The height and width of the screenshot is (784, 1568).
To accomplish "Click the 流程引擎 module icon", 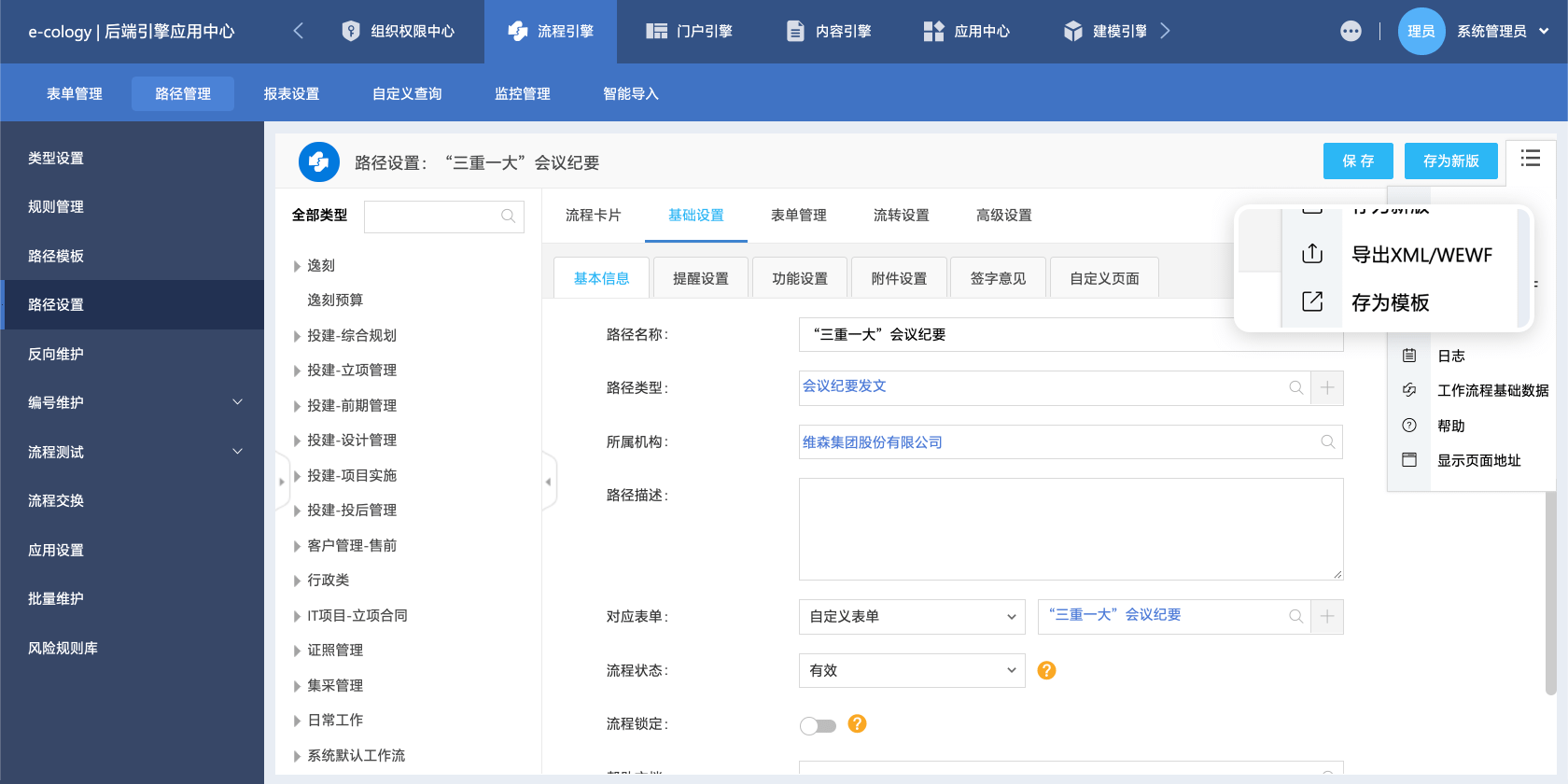I will click(518, 31).
